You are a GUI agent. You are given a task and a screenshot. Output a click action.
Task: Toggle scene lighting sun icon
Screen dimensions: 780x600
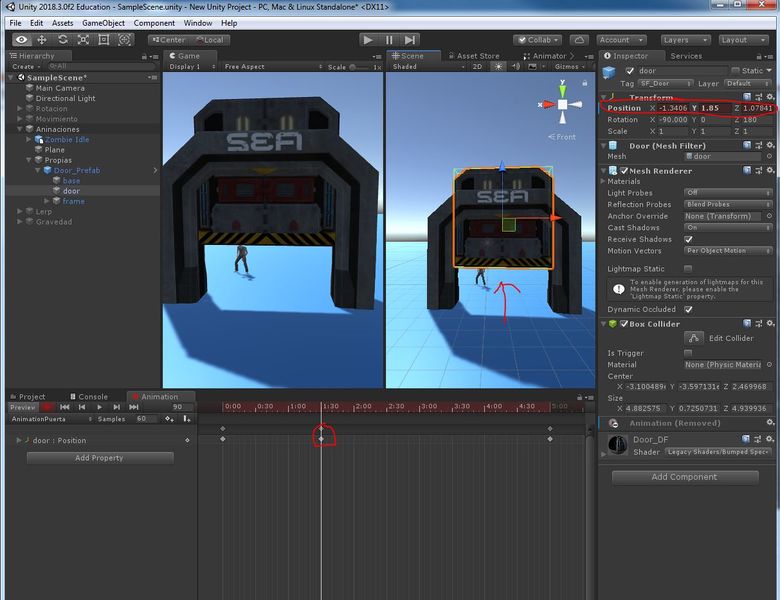point(498,67)
